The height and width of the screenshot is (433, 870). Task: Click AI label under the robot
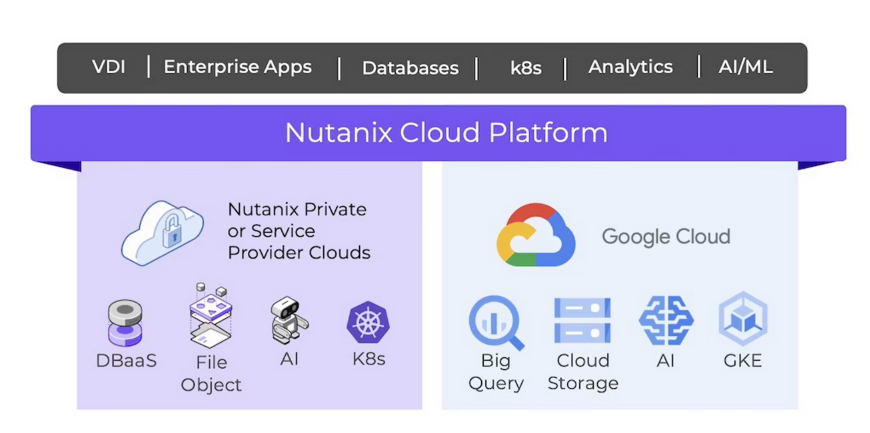click(289, 359)
